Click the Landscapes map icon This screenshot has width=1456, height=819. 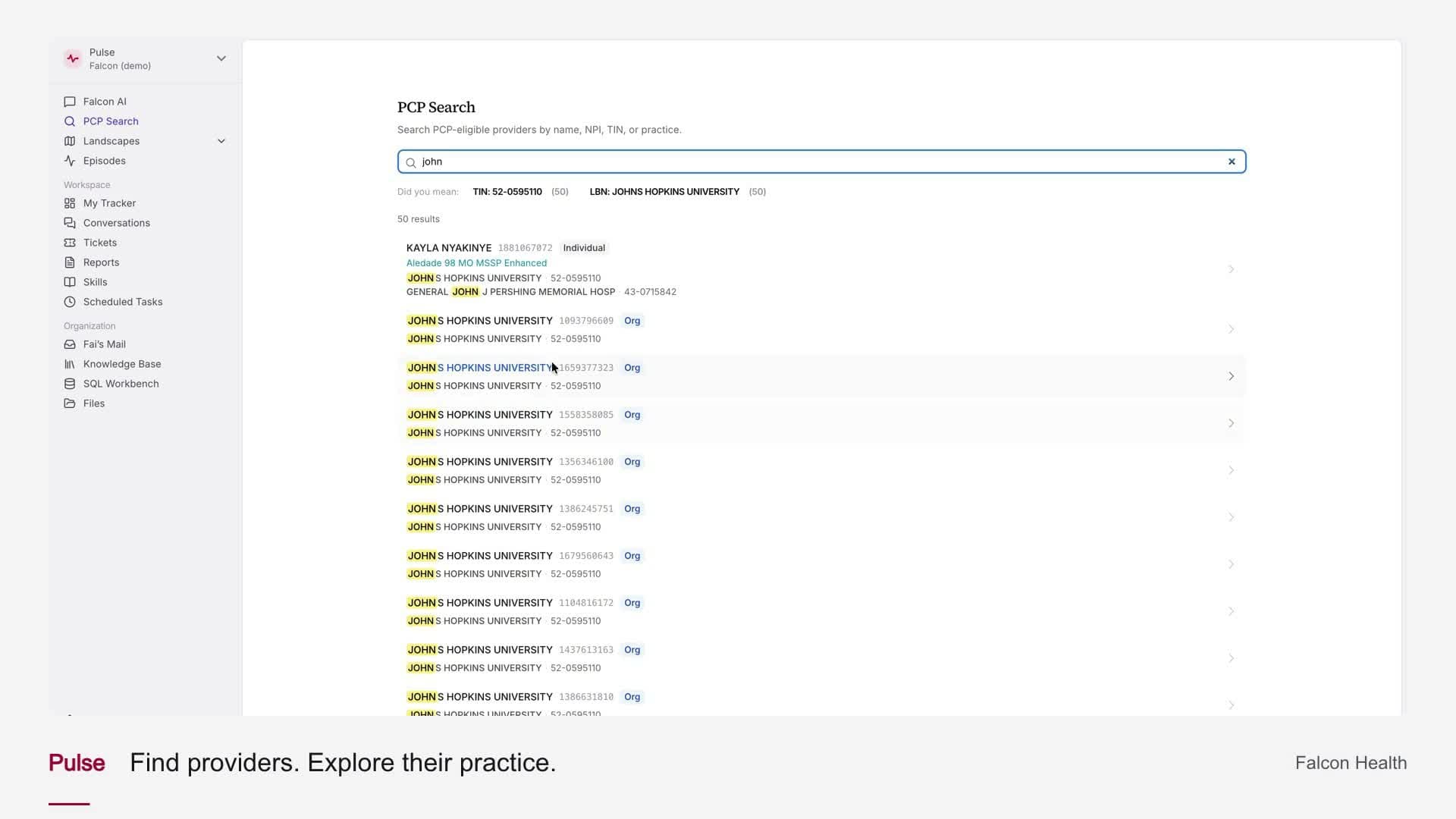70,141
